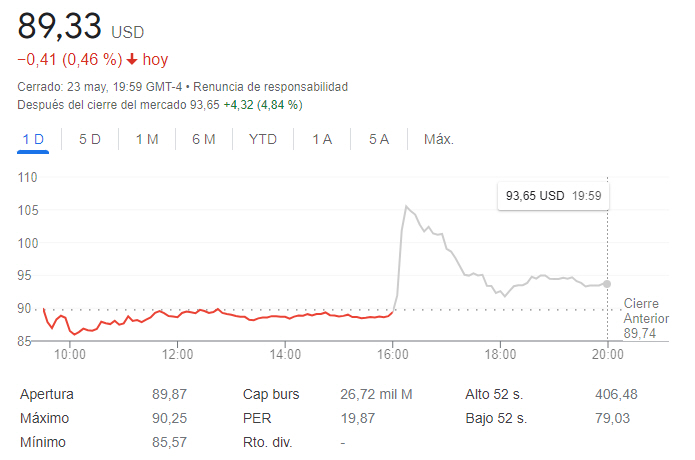Click the after-hours peak near 105
The width and height of the screenshot is (695, 460).
(406, 207)
